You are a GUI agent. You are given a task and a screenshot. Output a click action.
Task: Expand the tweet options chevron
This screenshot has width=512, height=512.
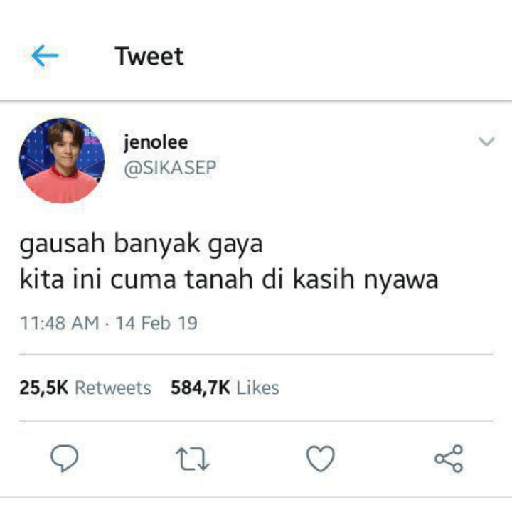point(486,141)
